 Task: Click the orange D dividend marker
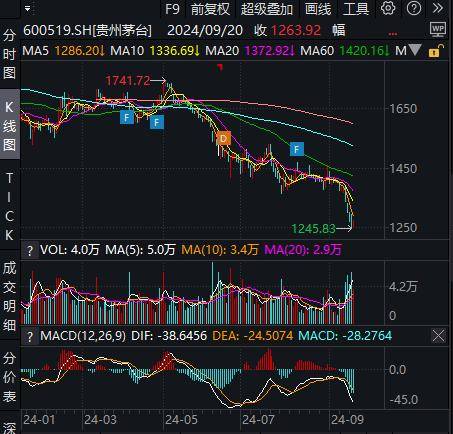click(223, 138)
